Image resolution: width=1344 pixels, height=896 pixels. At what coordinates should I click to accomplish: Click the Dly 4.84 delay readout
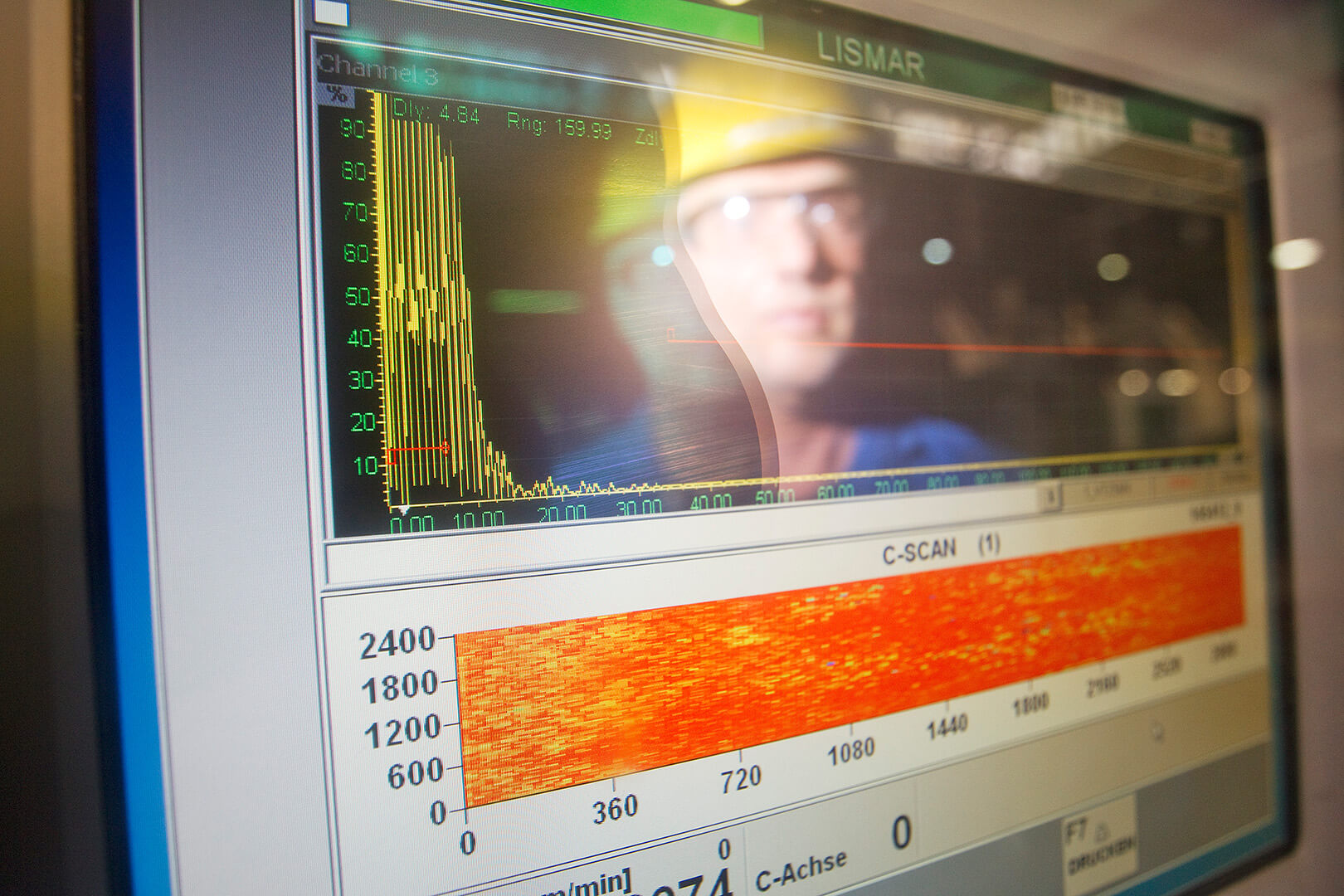[x=436, y=112]
